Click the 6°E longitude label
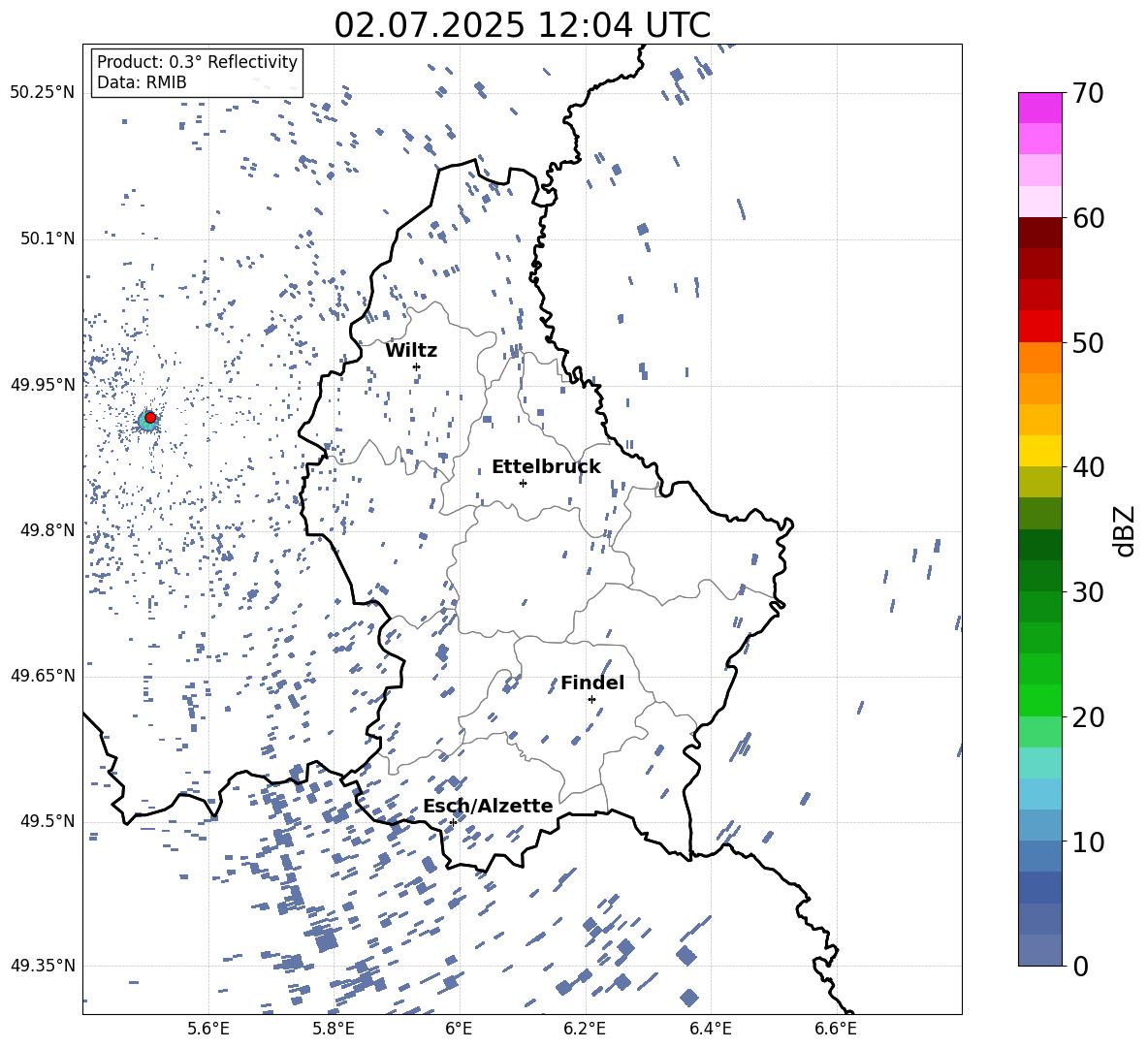Image resolution: width=1148 pixels, height=1048 pixels. [459, 1029]
